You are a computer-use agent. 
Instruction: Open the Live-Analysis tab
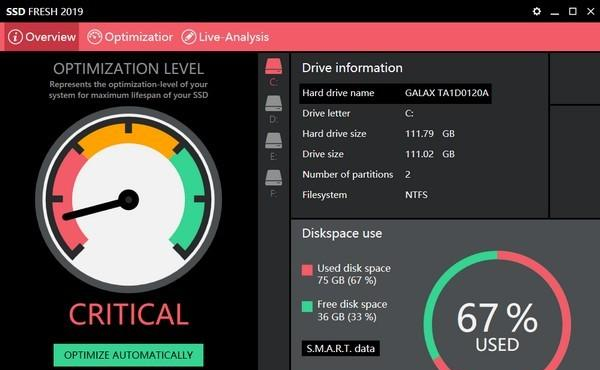225,37
